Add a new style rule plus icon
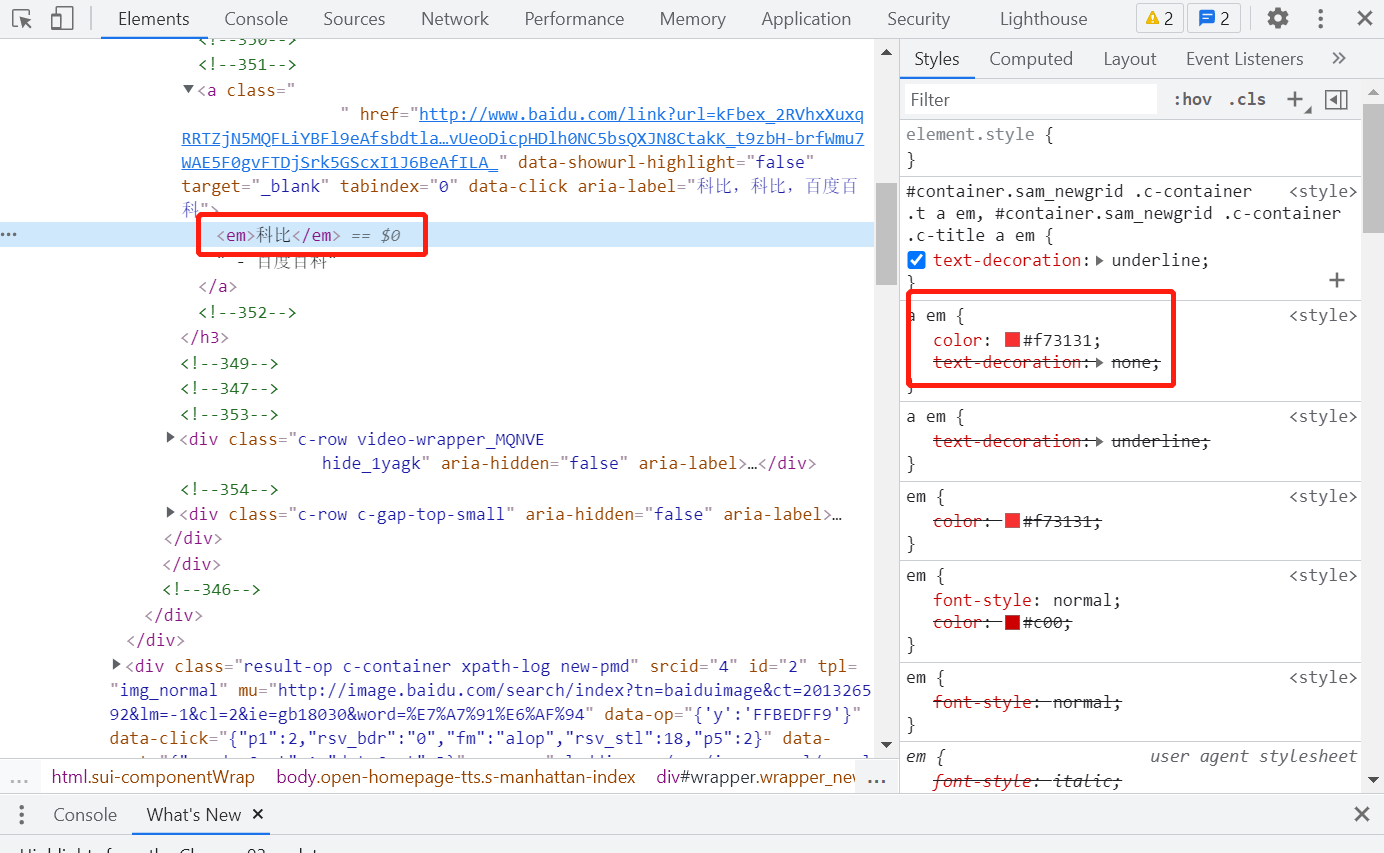1384x853 pixels. [x=1296, y=99]
